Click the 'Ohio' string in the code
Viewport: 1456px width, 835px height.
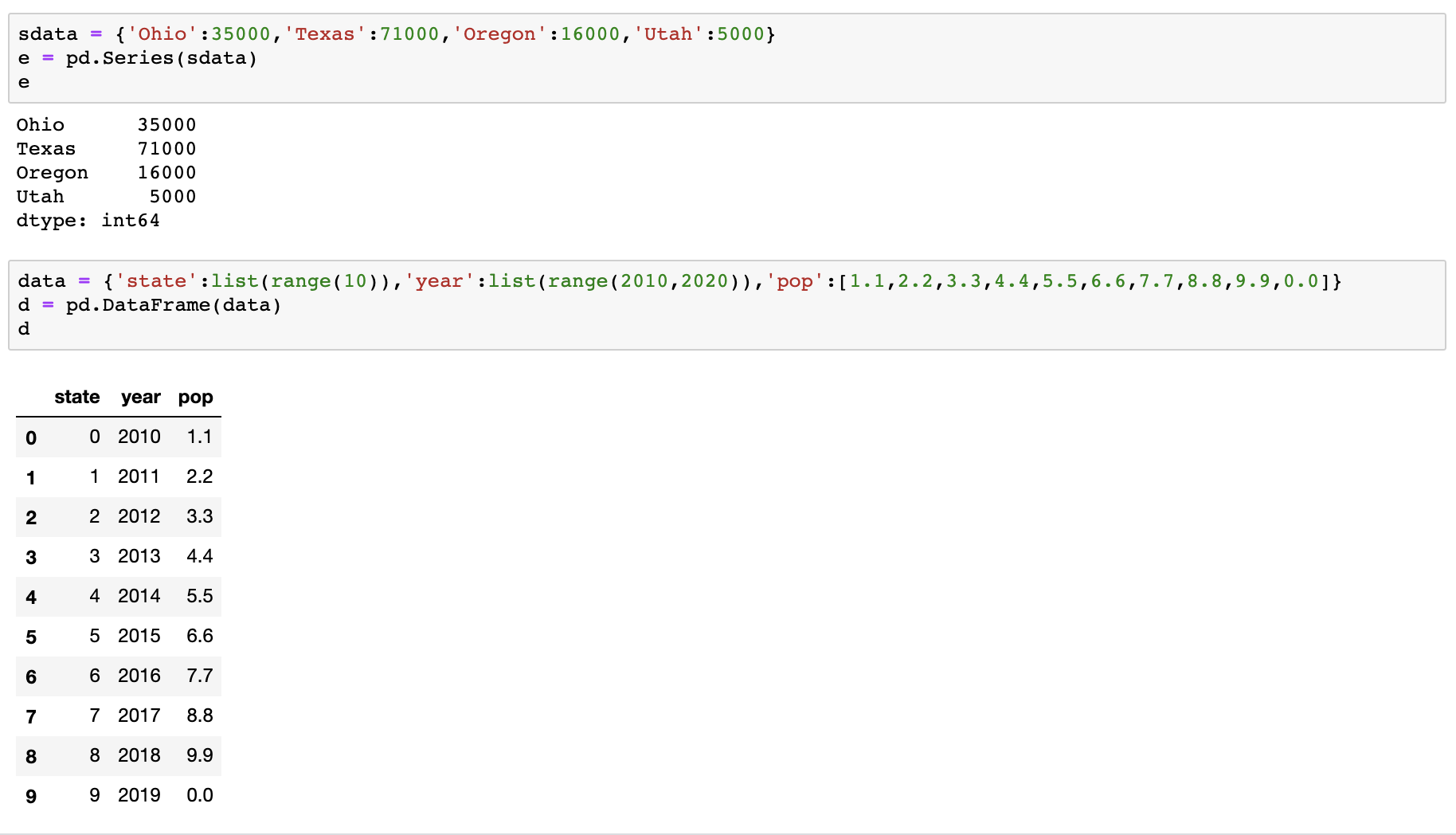click(x=162, y=34)
